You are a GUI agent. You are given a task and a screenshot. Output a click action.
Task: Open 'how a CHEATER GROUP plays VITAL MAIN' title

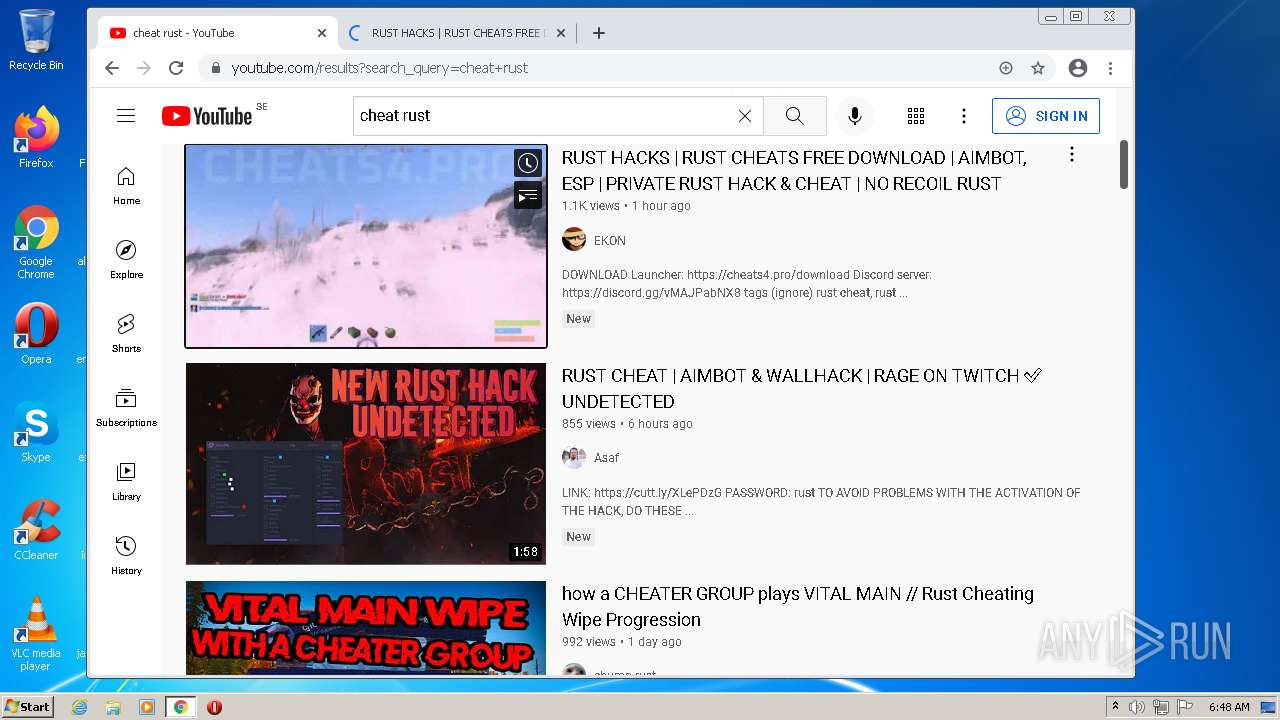[x=798, y=607]
